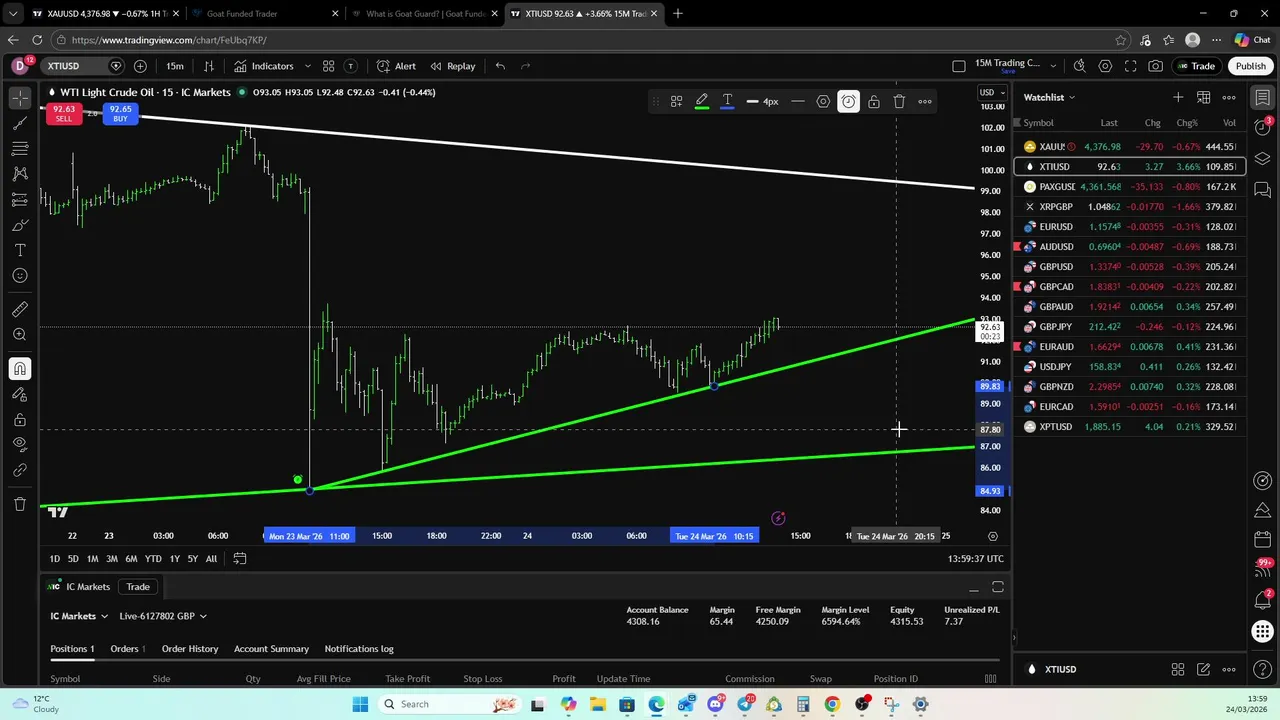The image size is (1280, 720).
Task: Add a symbol to the watchlist
Action: pos(1178,97)
